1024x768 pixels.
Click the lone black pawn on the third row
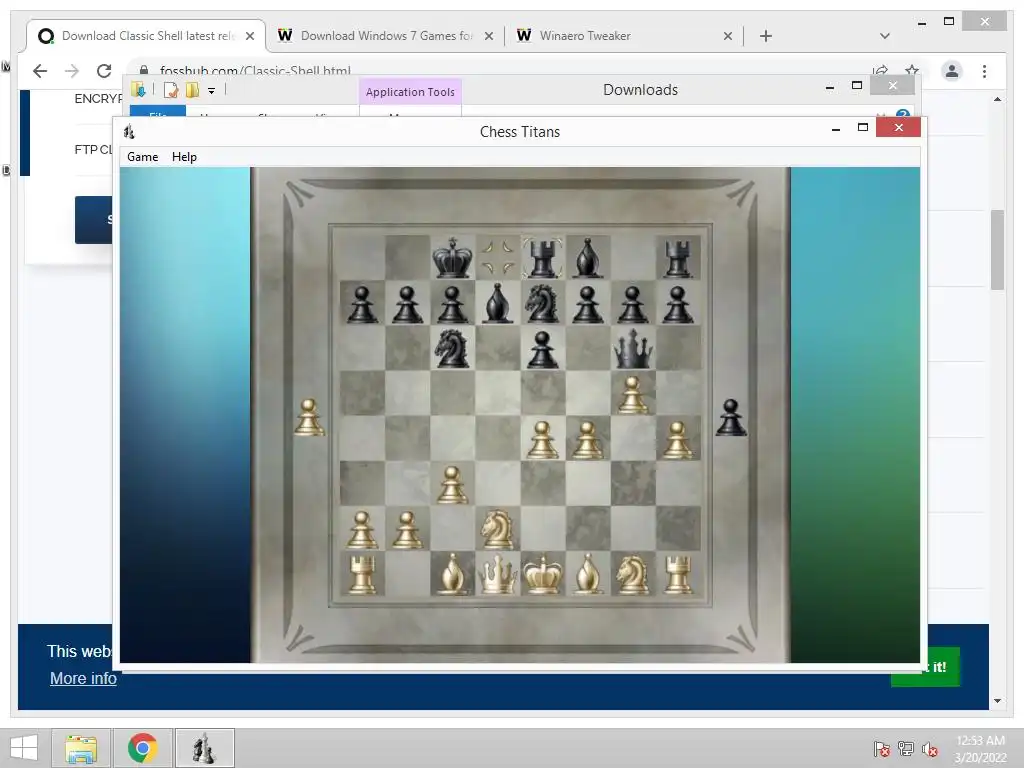543,349
